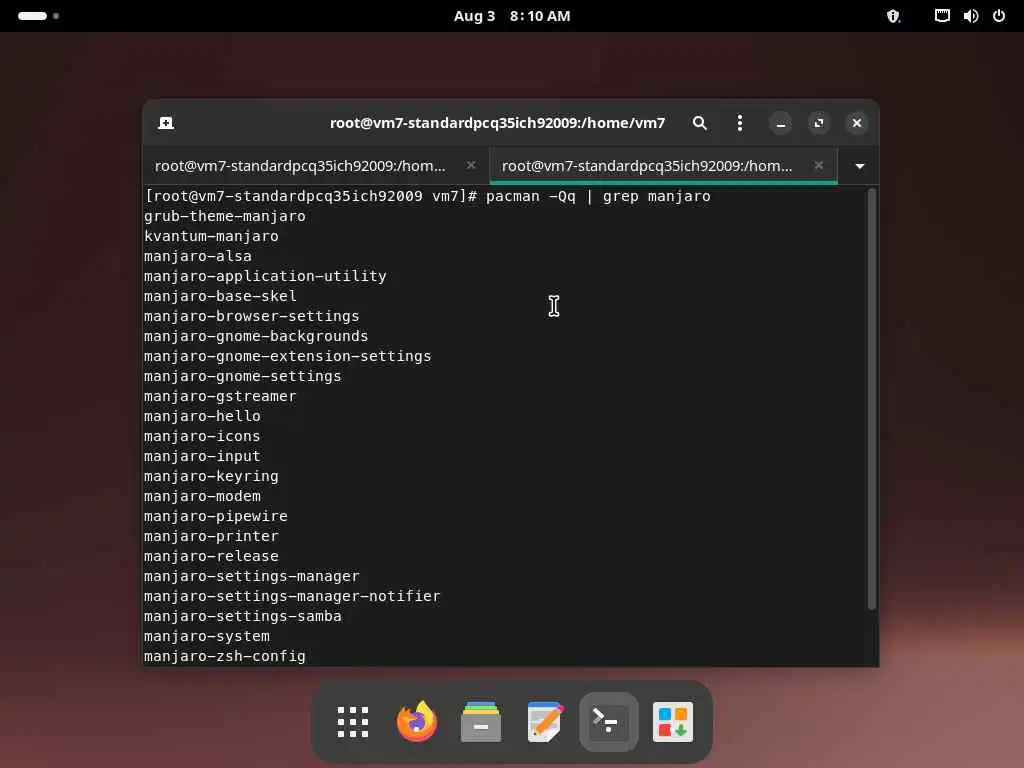Open terminal search with the magnifier icon
Viewport: 1024px width, 768px height.
699,123
